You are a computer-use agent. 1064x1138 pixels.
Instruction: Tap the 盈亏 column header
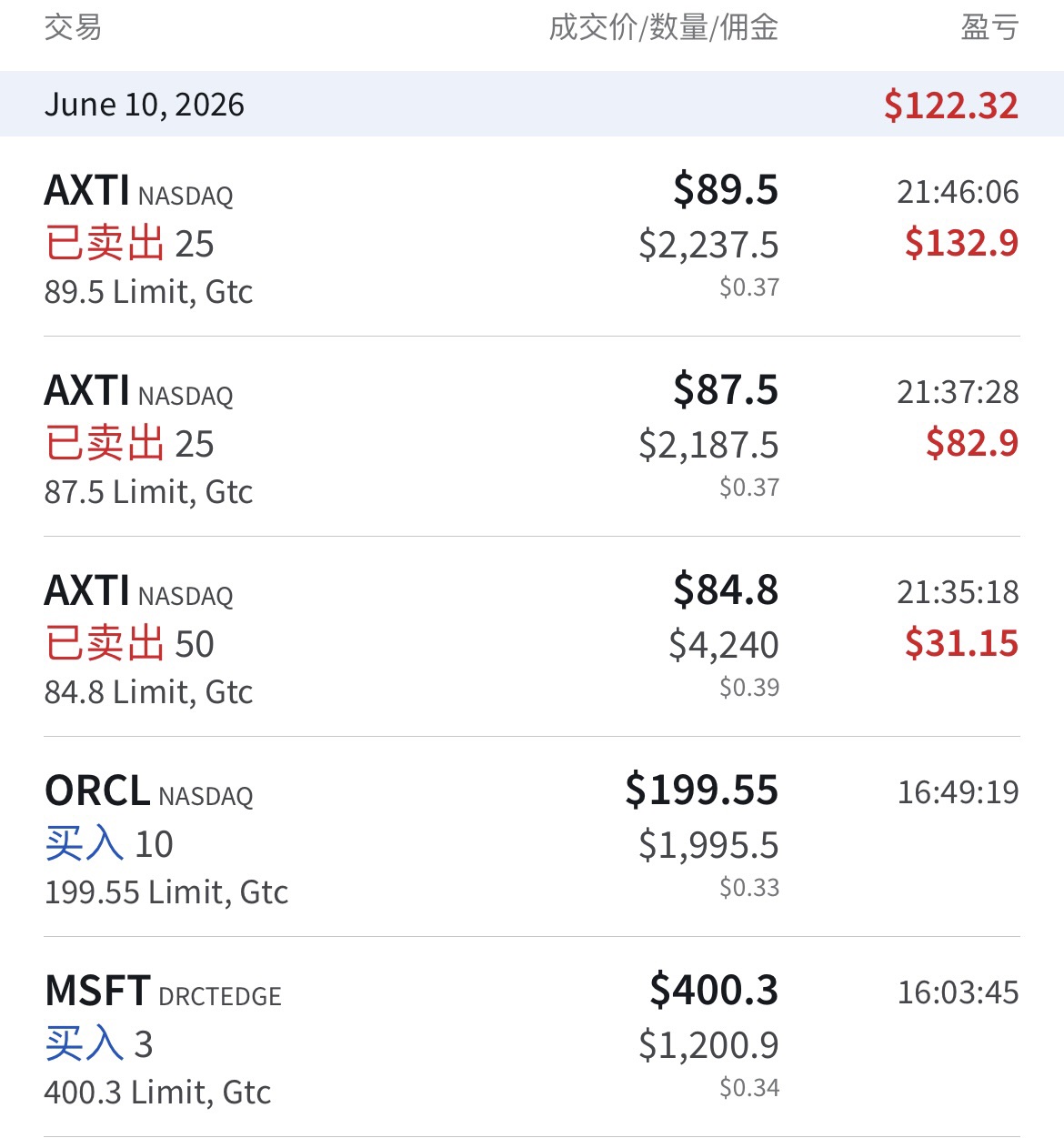989,27
